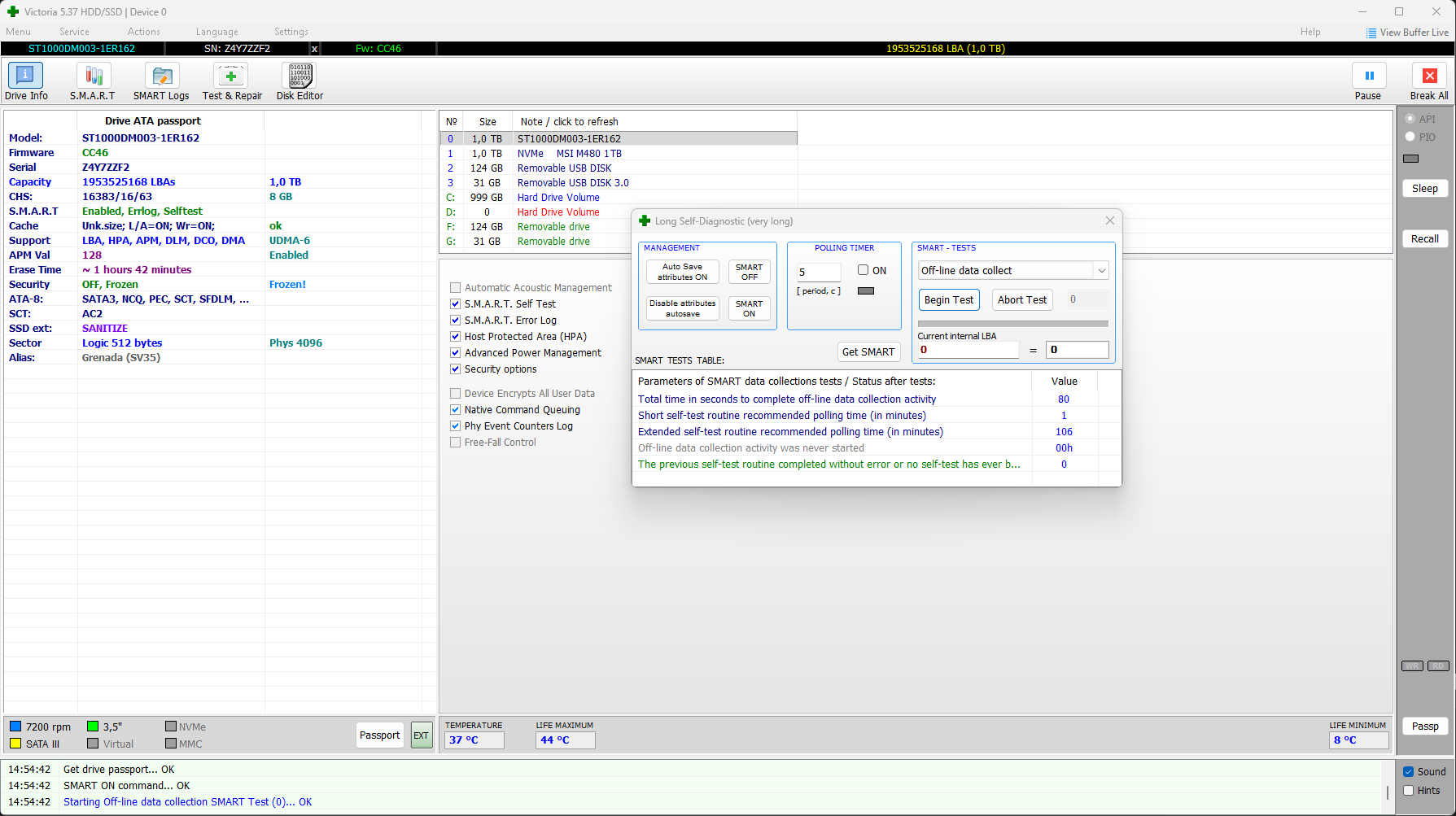Click the SMART test progress bar
Viewport: 1456px width, 816px height.
point(1012,324)
